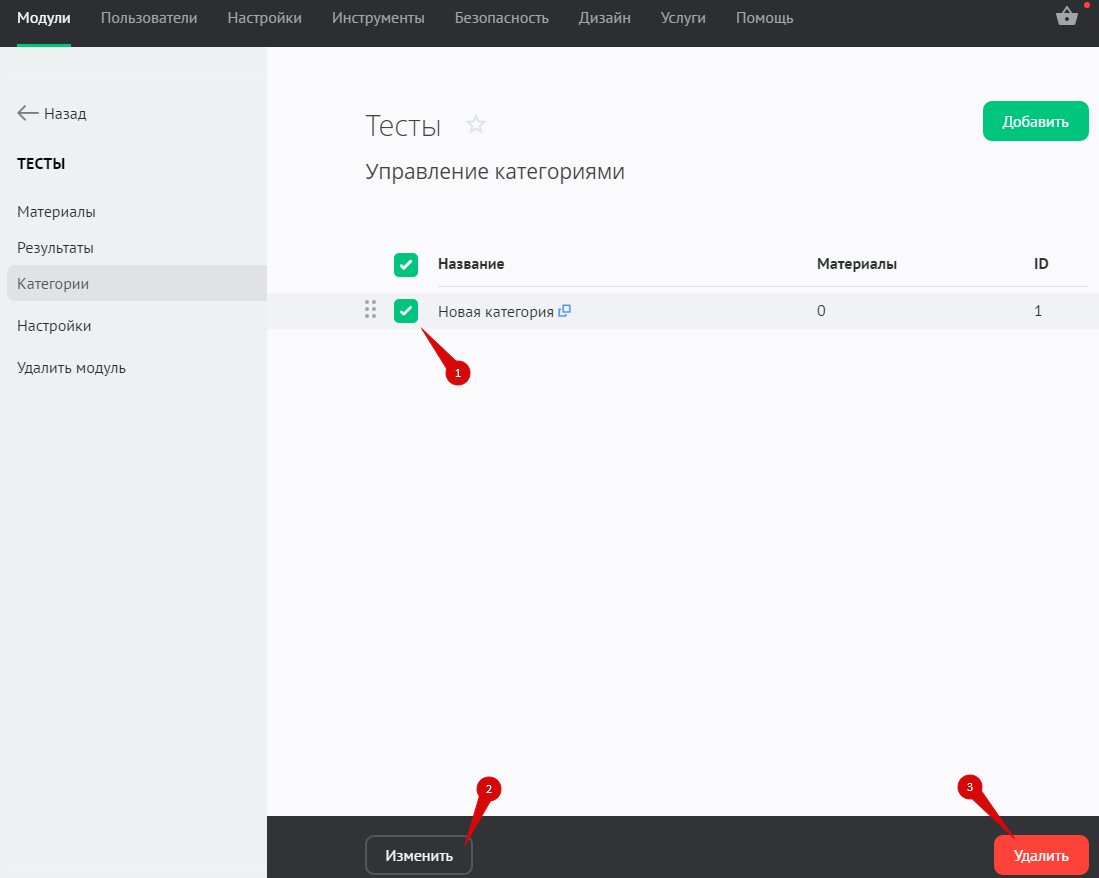The height and width of the screenshot is (878, 1099).
Task: Uncheck the Новая категория row checkbox
Action: (406, 311)
